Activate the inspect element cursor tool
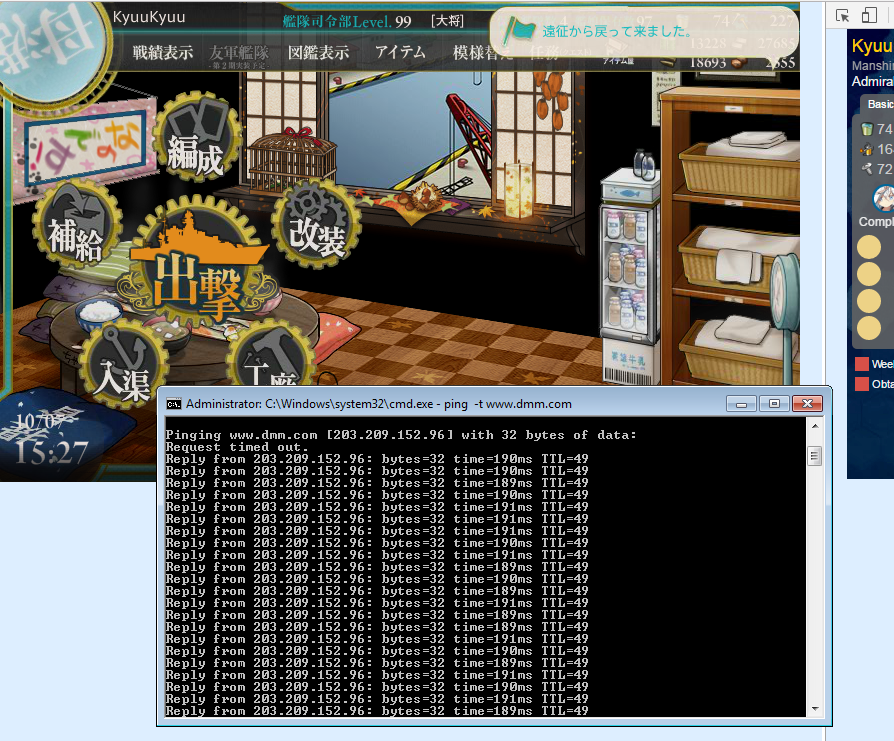 pyautogui.click(x=842, y=15)
